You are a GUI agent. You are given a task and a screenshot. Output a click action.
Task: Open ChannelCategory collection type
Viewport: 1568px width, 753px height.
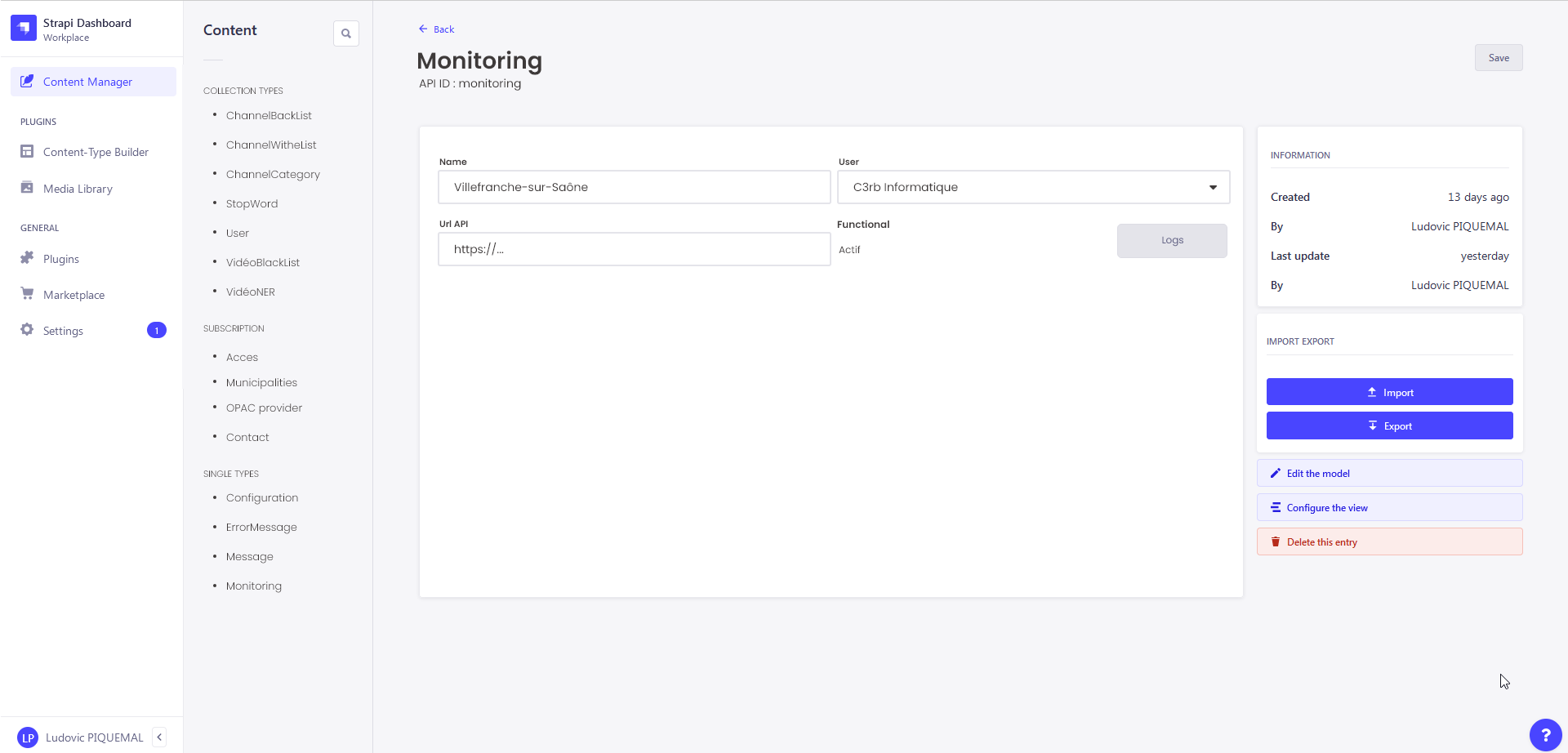(273, 174)
